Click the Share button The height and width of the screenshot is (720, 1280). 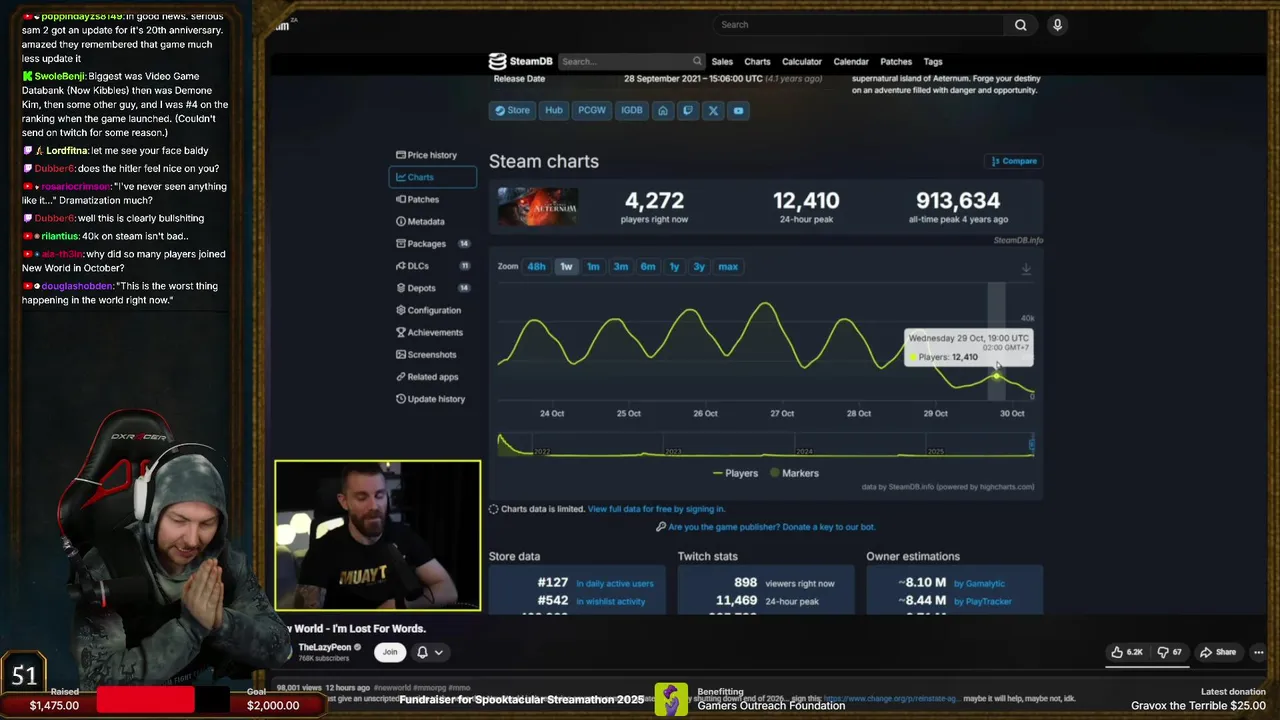1219,652
